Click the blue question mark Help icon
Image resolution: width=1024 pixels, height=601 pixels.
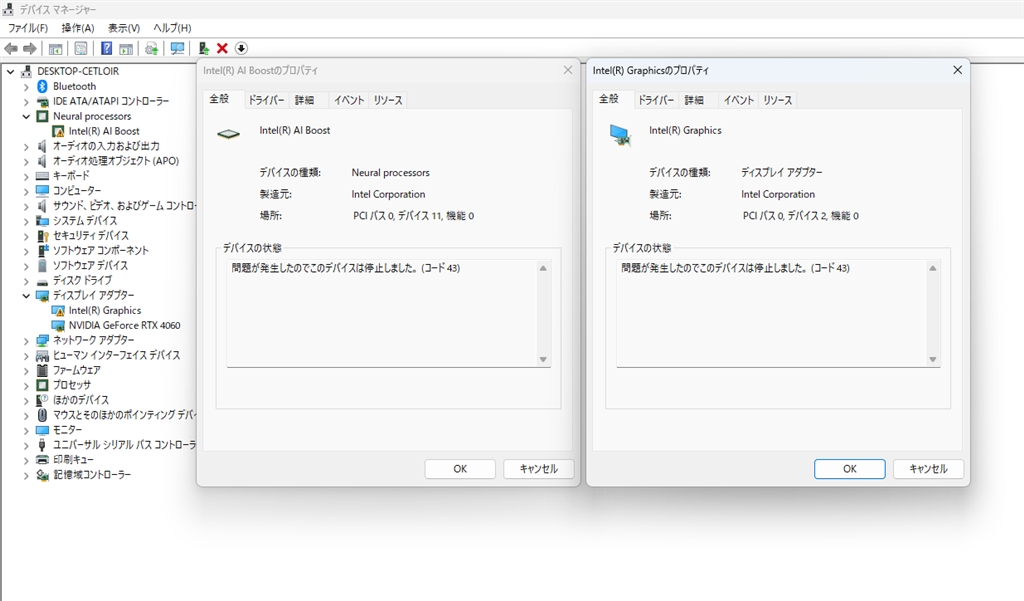[106, 48]
